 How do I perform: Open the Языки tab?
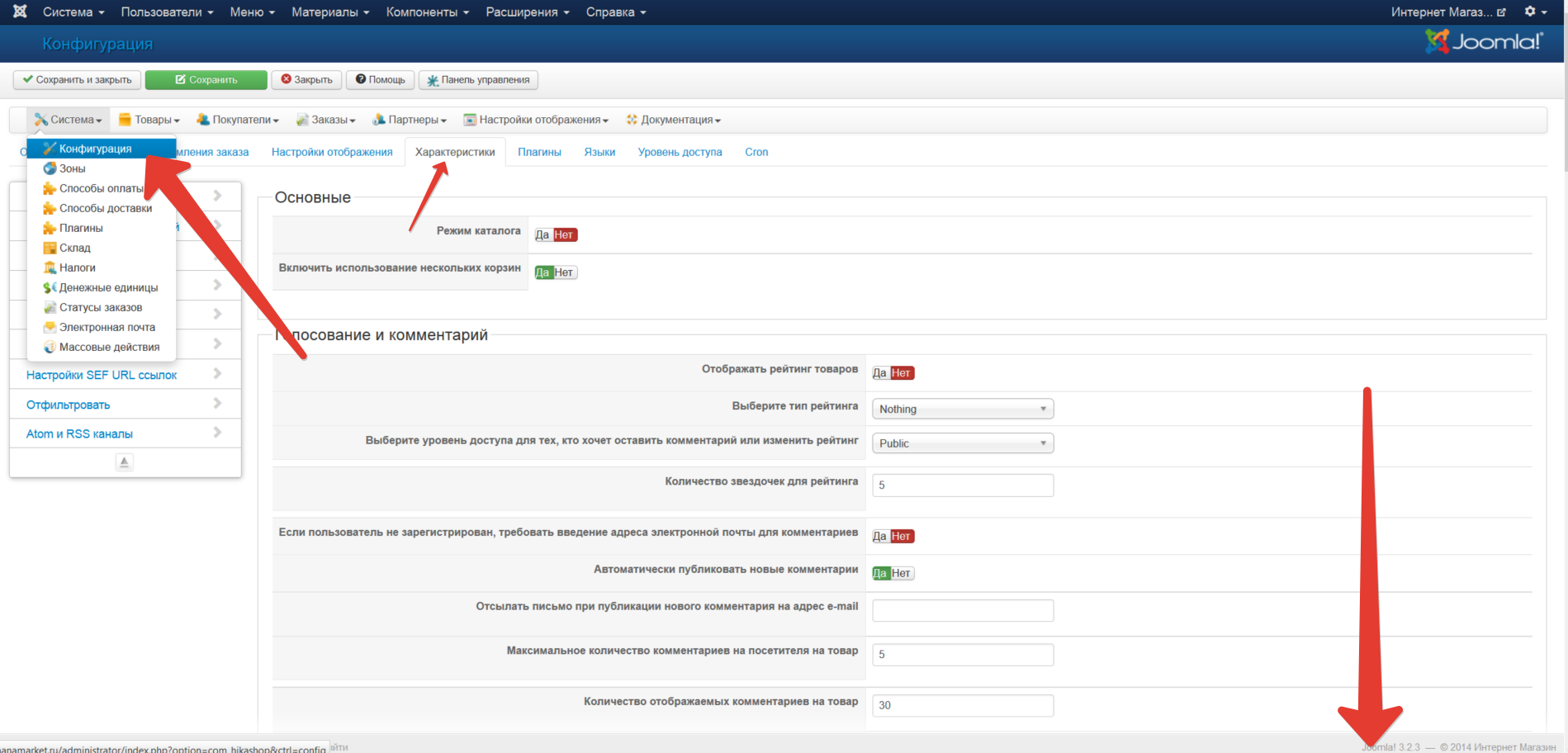pyautogui.click(x=599, y=152)
